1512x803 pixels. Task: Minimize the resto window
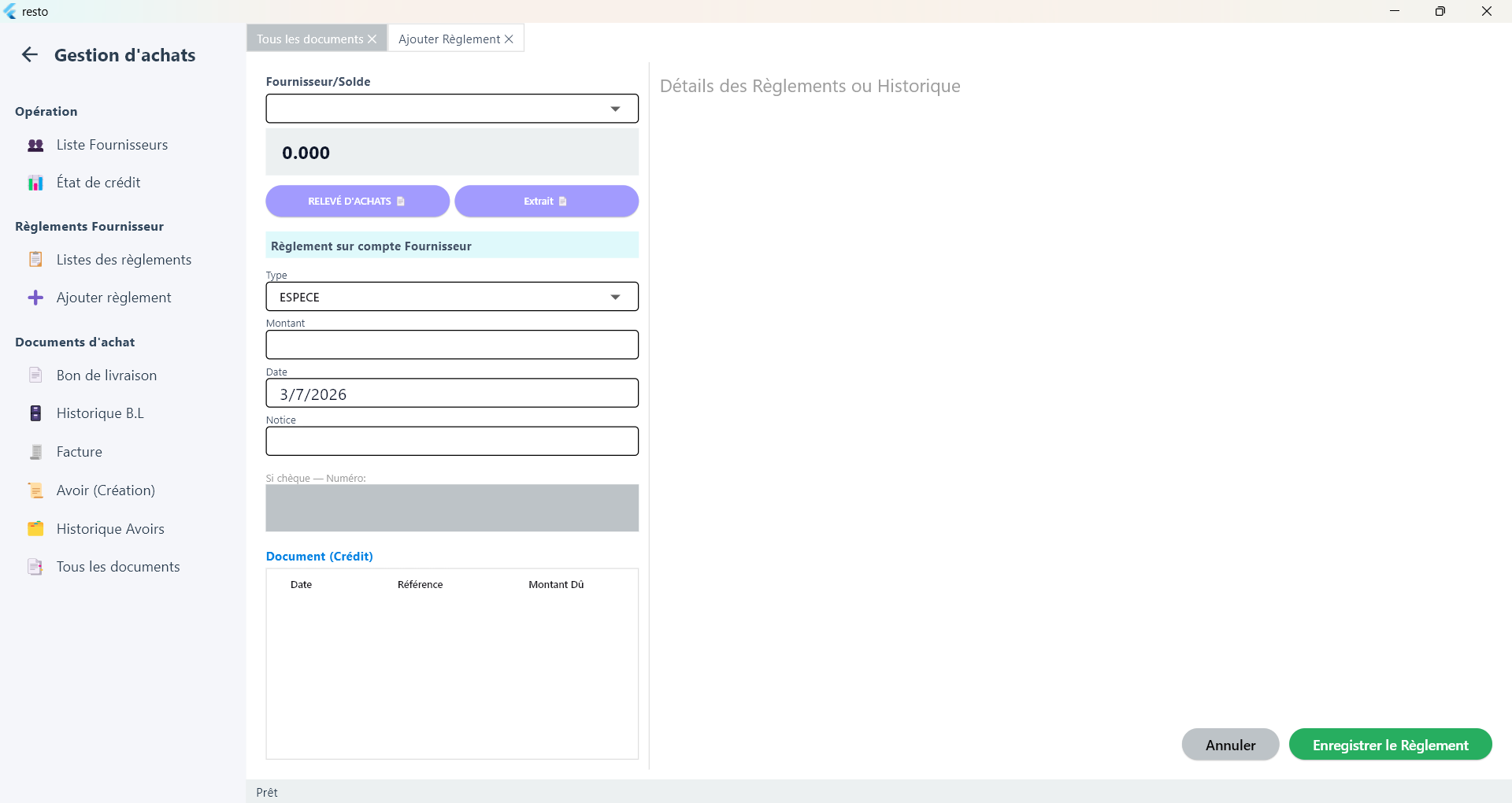pos(1395,11)
